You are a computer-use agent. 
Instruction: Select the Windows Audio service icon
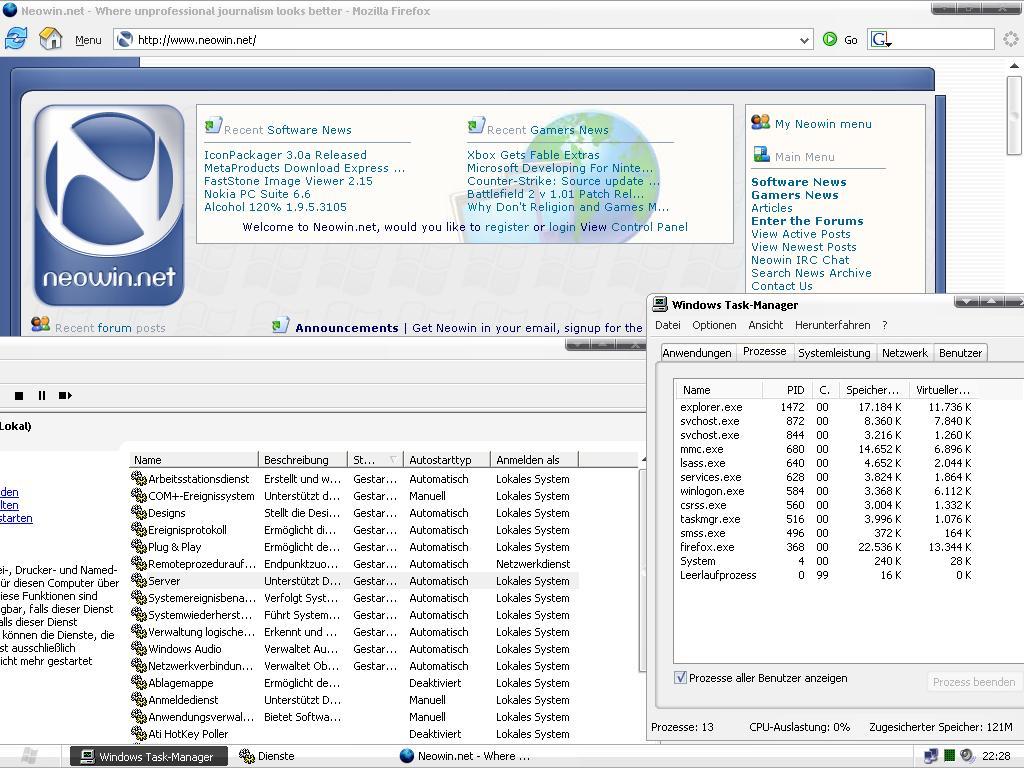tap(139, 649)
